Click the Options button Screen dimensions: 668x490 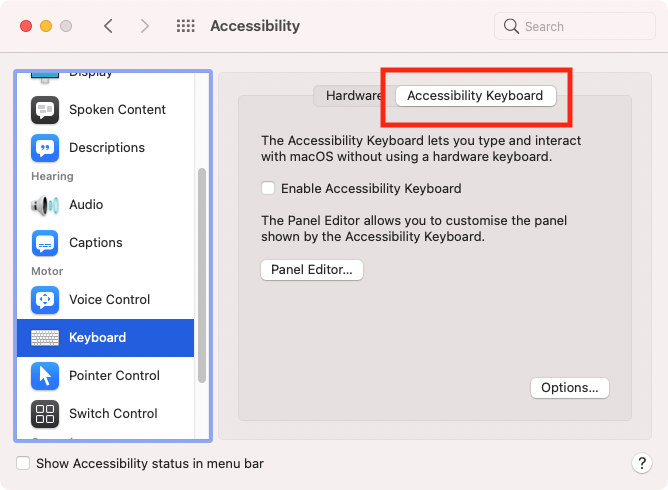(570, 388)
